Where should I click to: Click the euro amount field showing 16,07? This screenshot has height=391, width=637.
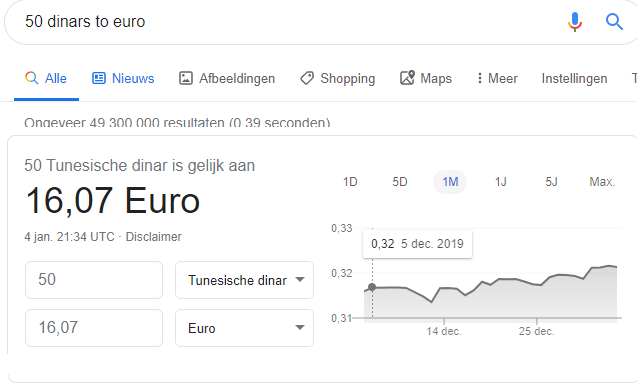tap(94, 328)
